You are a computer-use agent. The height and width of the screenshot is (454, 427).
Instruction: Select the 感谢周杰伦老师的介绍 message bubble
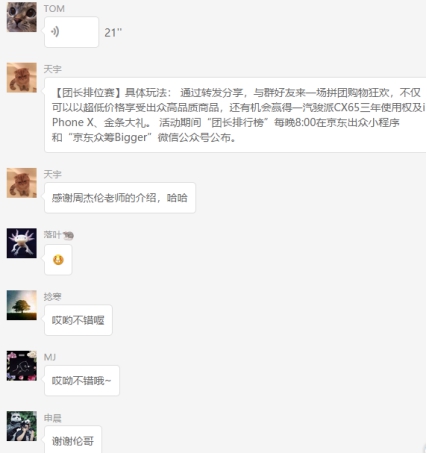[x=120, y=198]
